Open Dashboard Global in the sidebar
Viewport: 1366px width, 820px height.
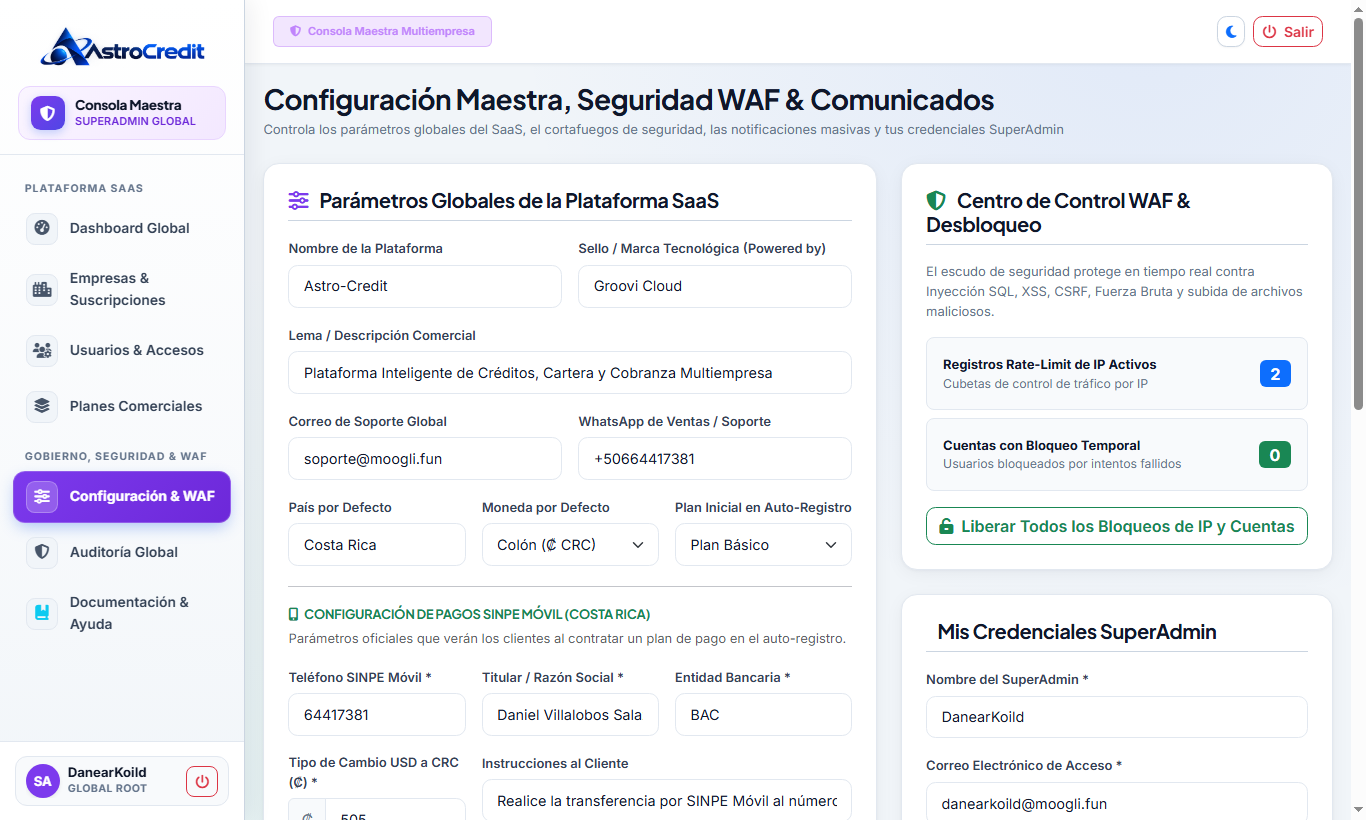pos(122,228)
